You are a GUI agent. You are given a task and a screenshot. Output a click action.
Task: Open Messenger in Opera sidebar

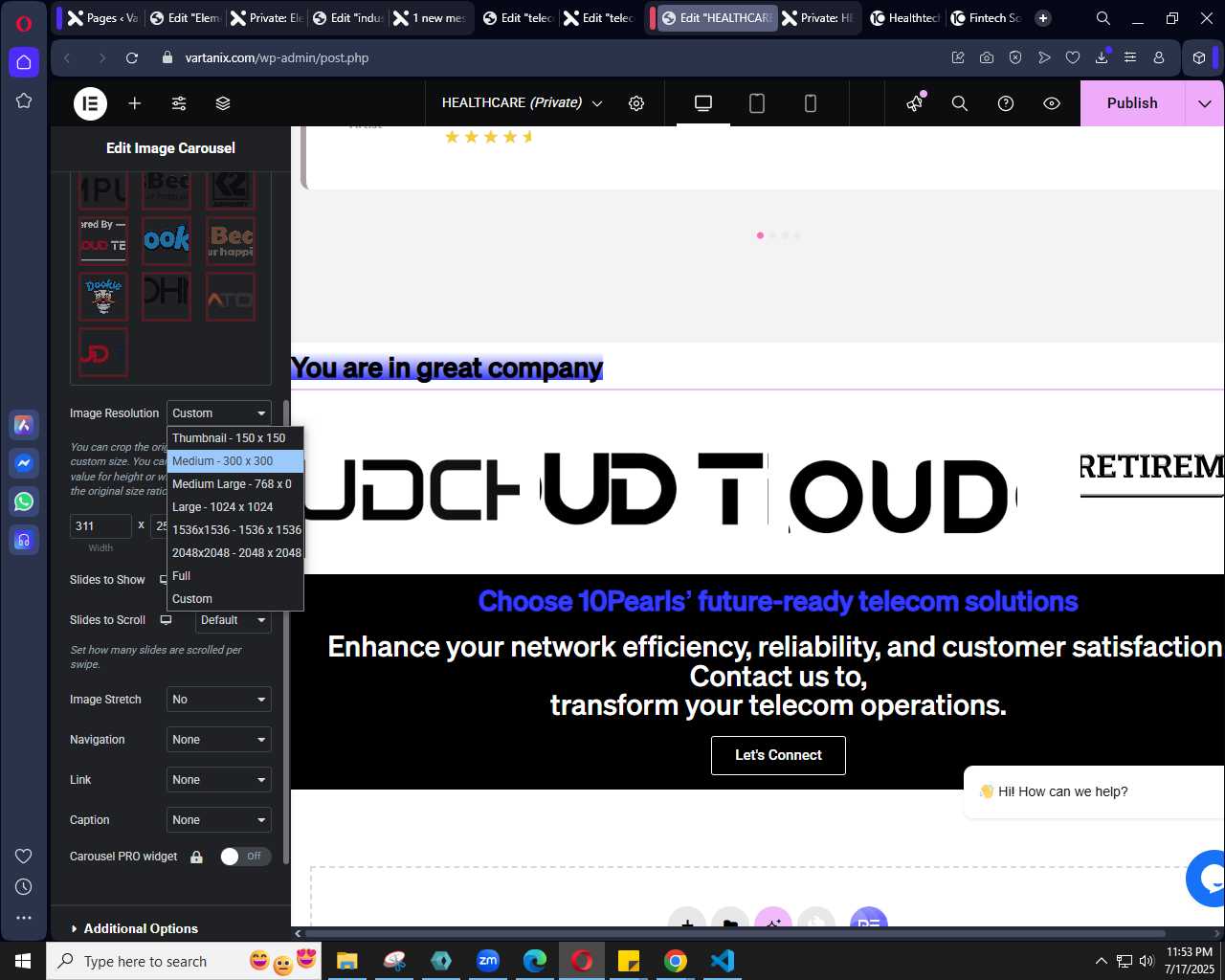tap(24, 463)
